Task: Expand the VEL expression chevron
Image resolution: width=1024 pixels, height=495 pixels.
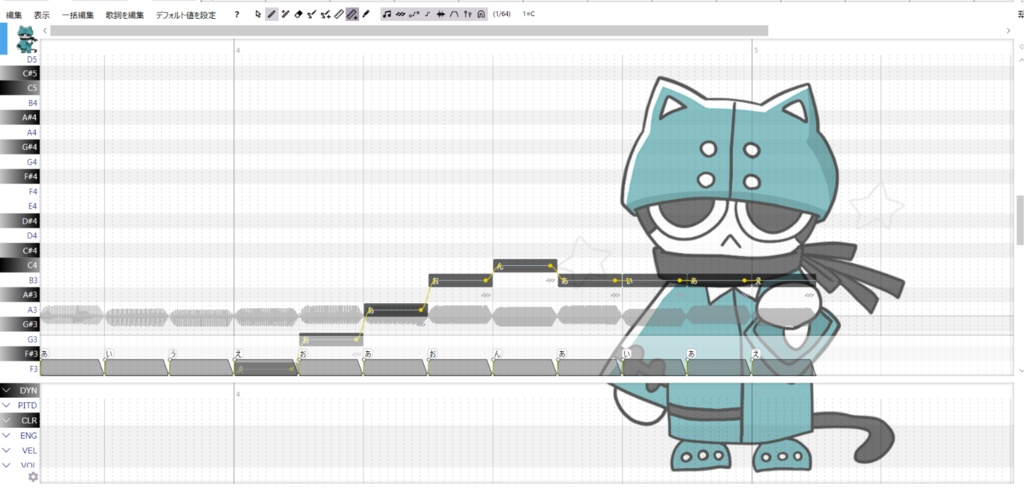Action: [x=7, y=450]
